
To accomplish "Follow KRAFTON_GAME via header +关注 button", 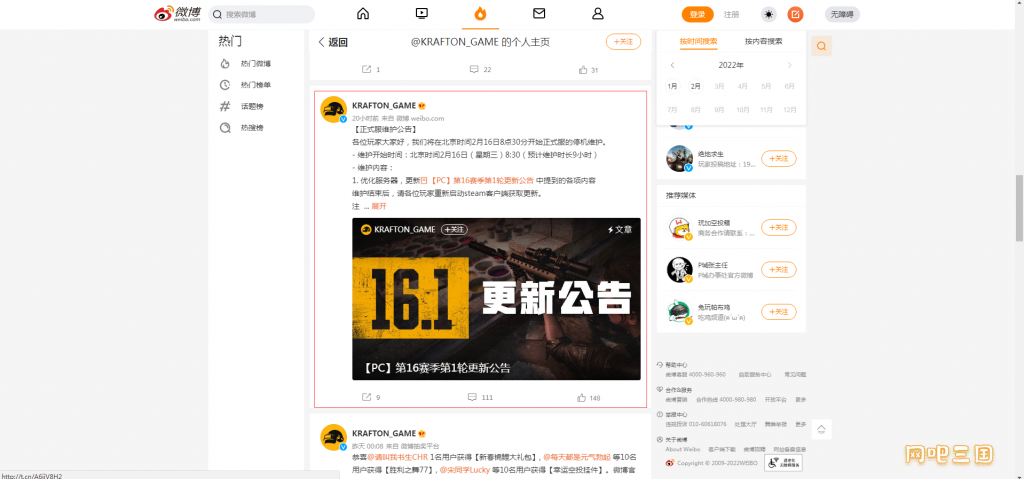I will tap(623, 42).
